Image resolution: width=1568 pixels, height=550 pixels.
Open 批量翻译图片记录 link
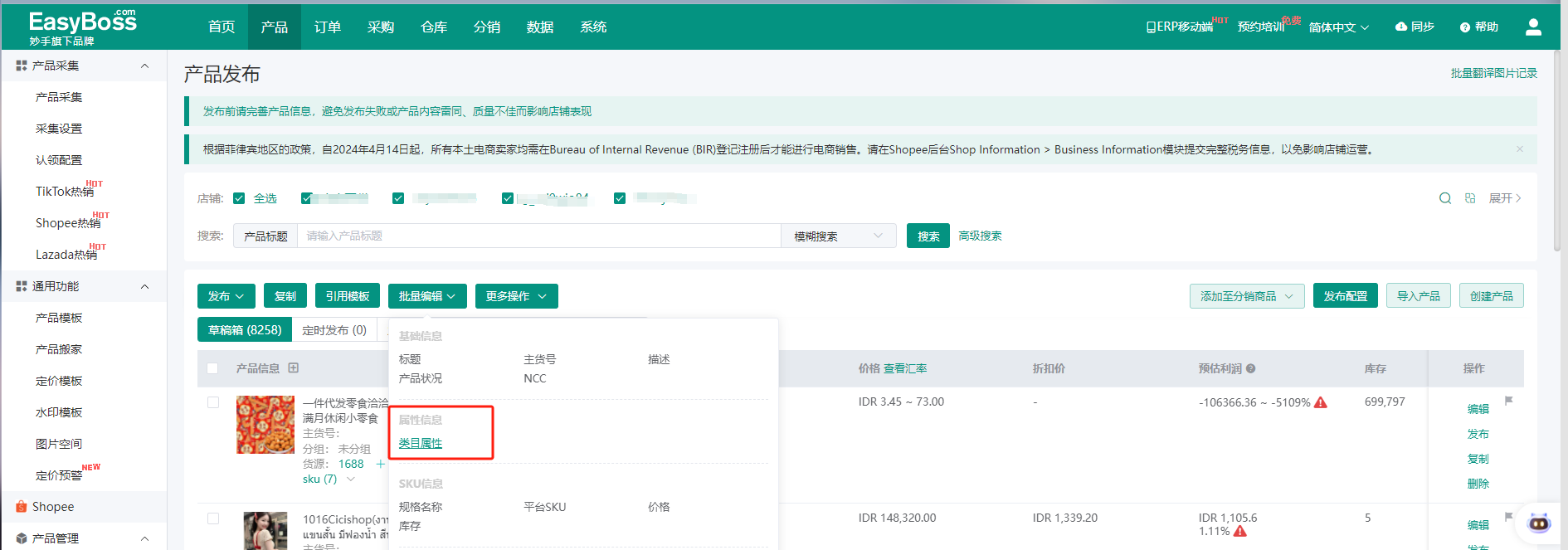(x=1493, y=73)
